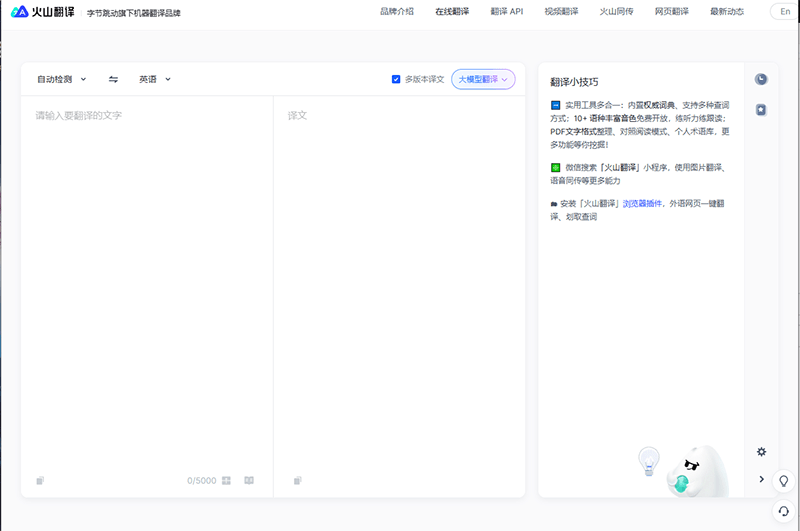Click the icon right of 0/5000 counter
This screenshot has width=800, height=531.
pos(227,480)
